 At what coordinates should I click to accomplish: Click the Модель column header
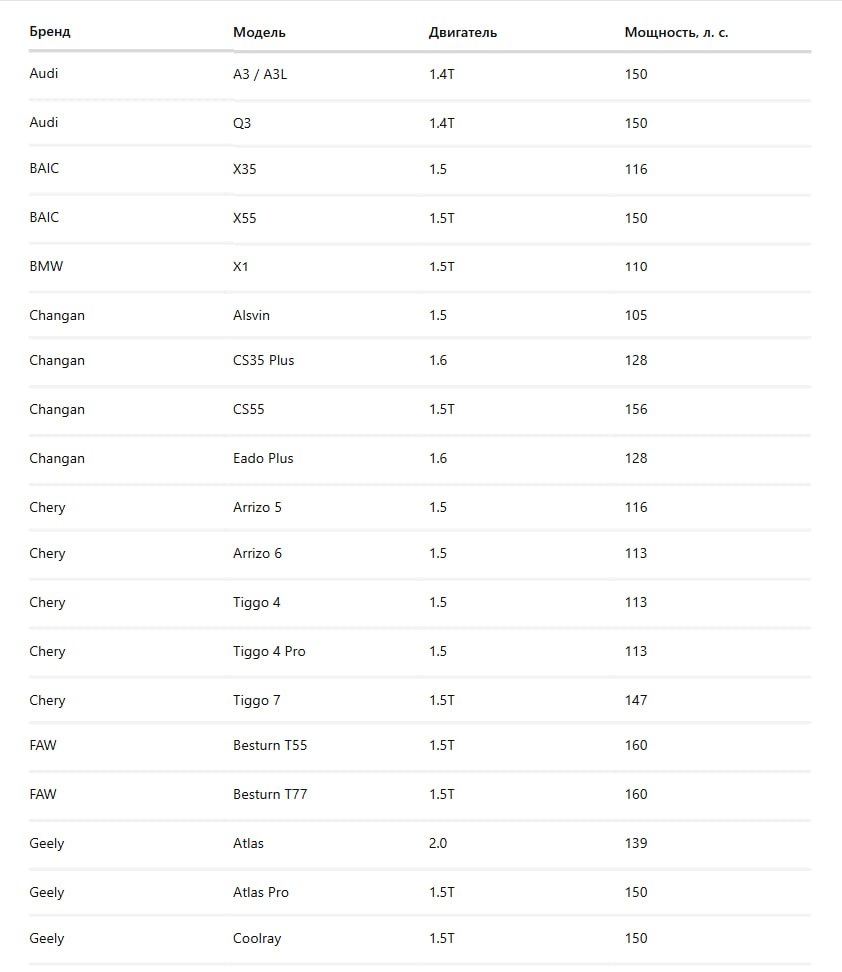tap(259, 32)
